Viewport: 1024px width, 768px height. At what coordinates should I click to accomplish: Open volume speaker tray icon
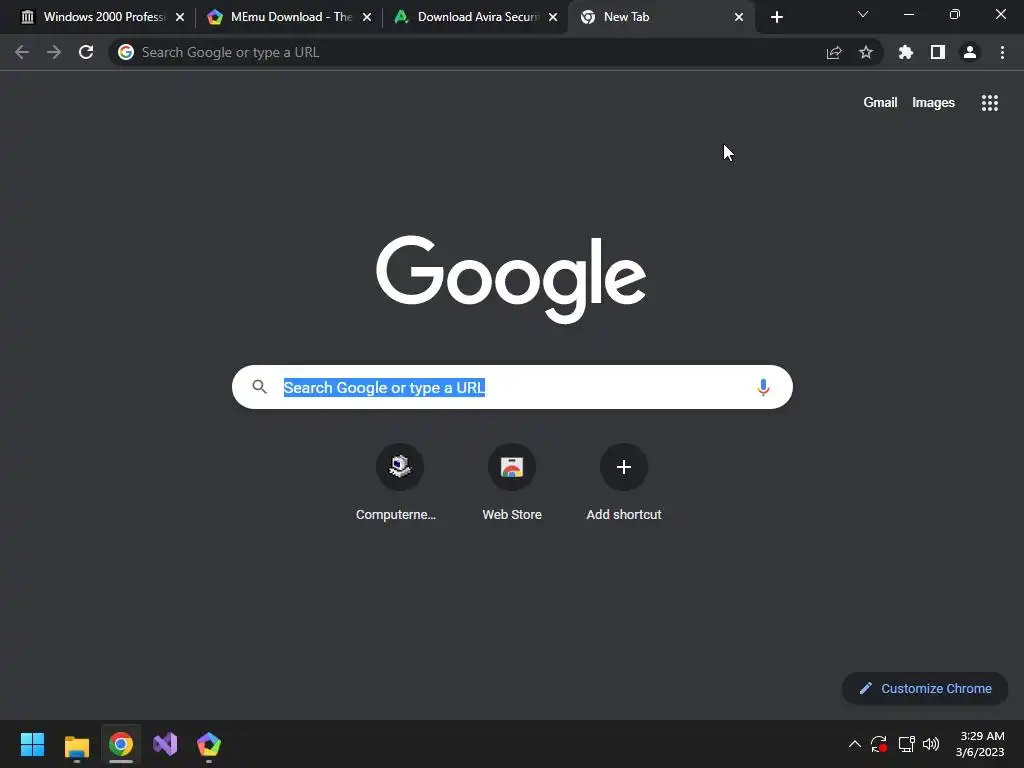click(931, 744)
